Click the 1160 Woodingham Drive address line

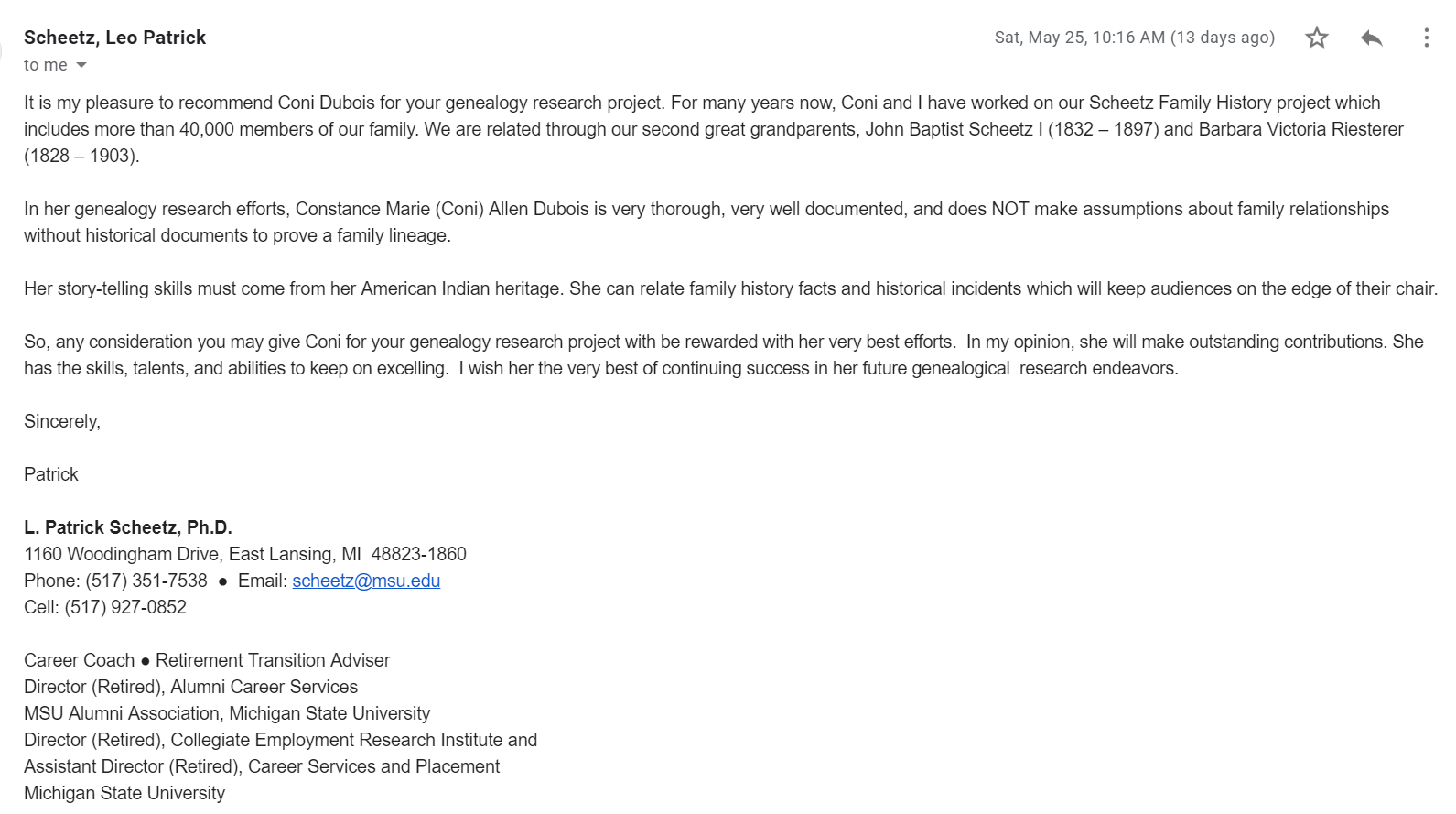(245, 554)
